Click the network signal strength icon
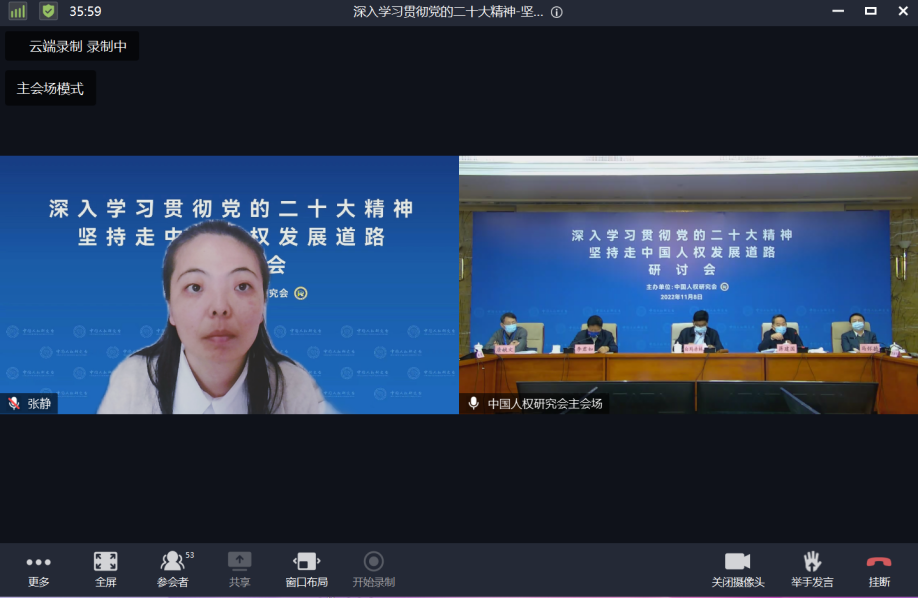Image resolution: width=918 pixels, height=598 pixels. (x=18, y=12)
